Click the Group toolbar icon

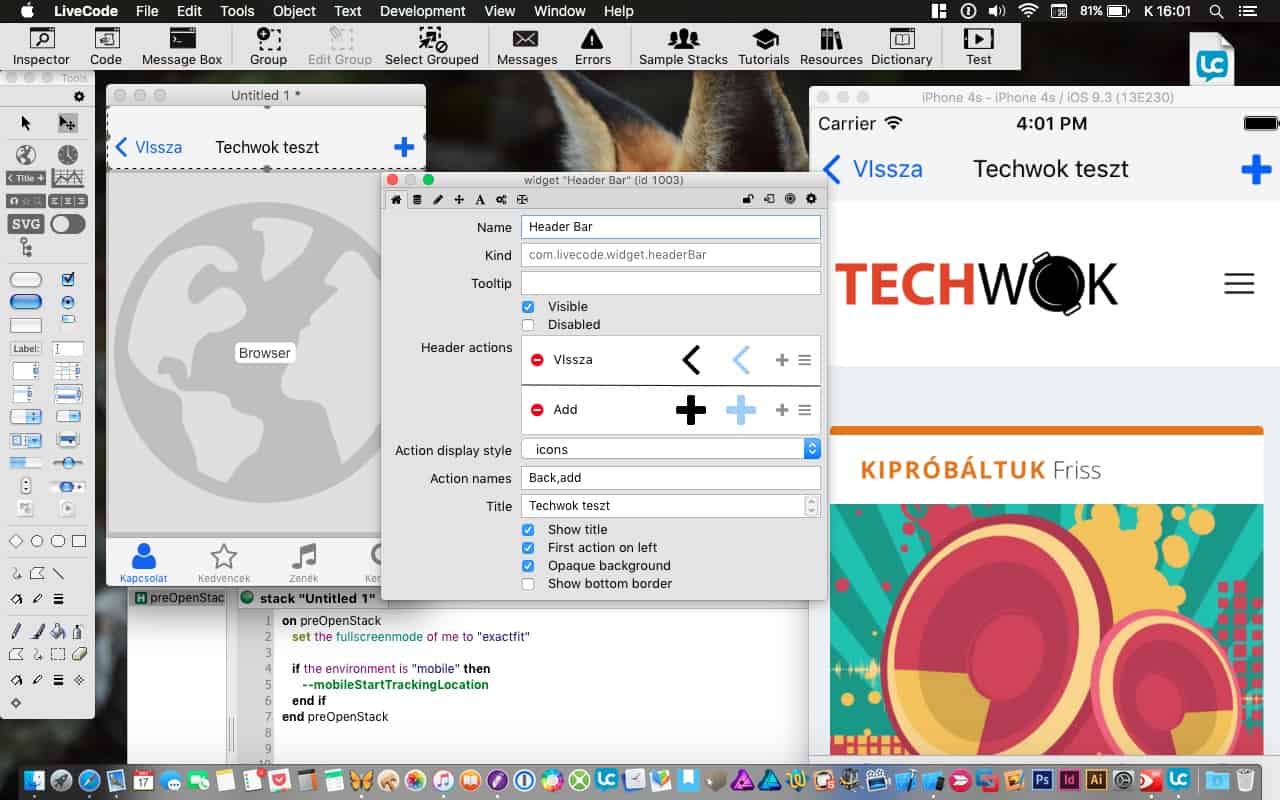click(268, 47)
